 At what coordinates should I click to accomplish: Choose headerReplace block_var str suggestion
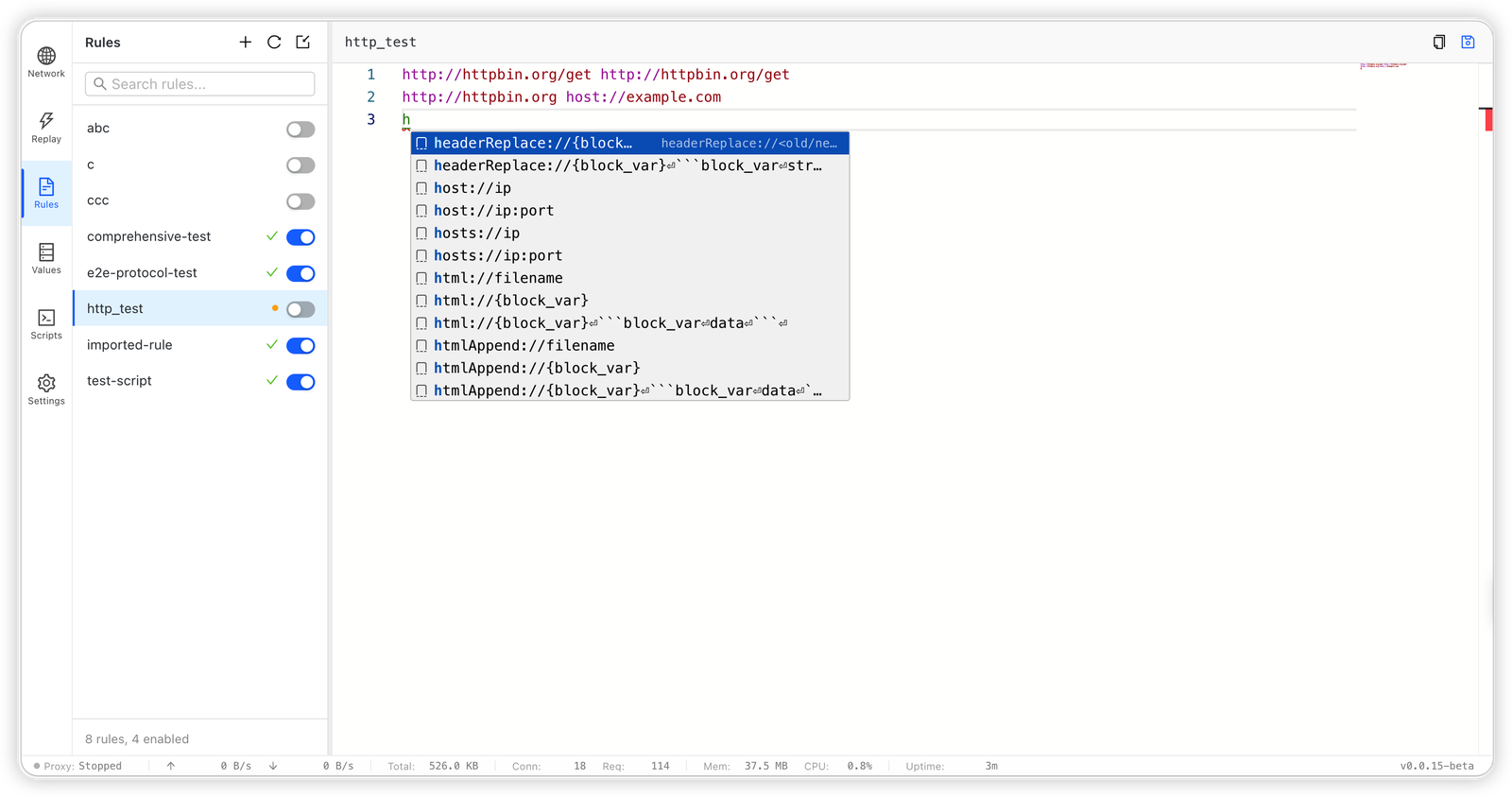pos(630,165)
